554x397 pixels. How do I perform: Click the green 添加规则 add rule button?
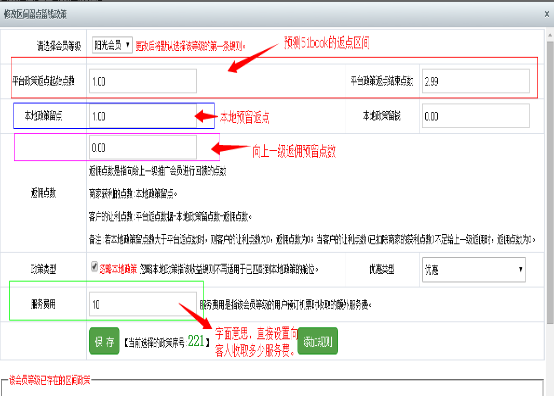point(318,341)
